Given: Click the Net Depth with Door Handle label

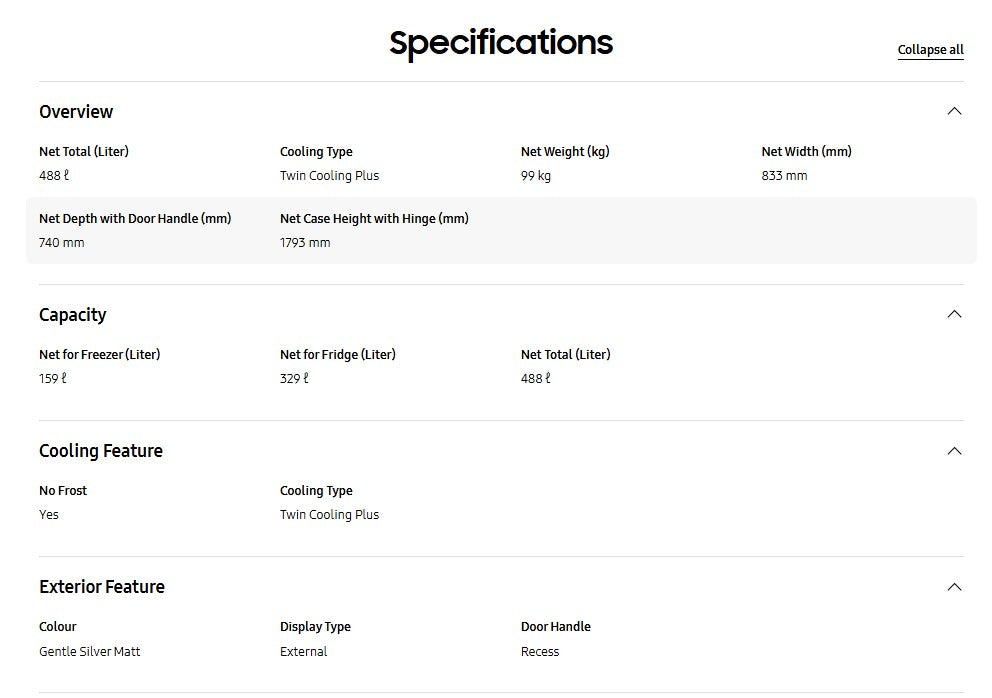Looking at the screenshot, I should (135, 219).
